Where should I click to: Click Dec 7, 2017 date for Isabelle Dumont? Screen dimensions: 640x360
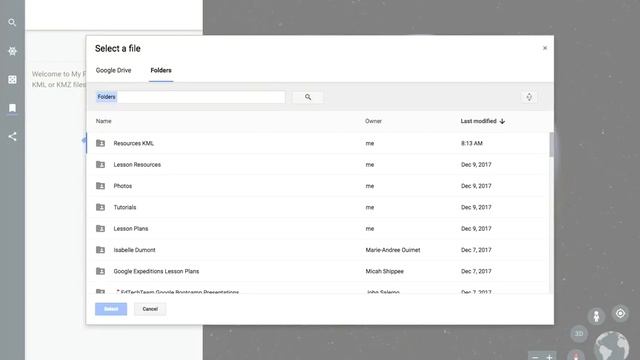point(476,250)
